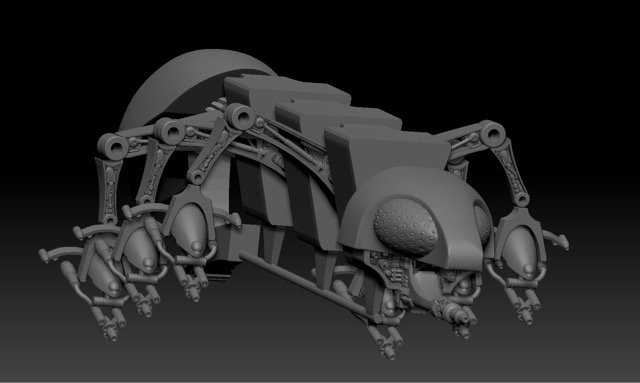Click the far-left leg's cylindrical knee joint
The image size is (640, 383).
click(x=113, y=147)
